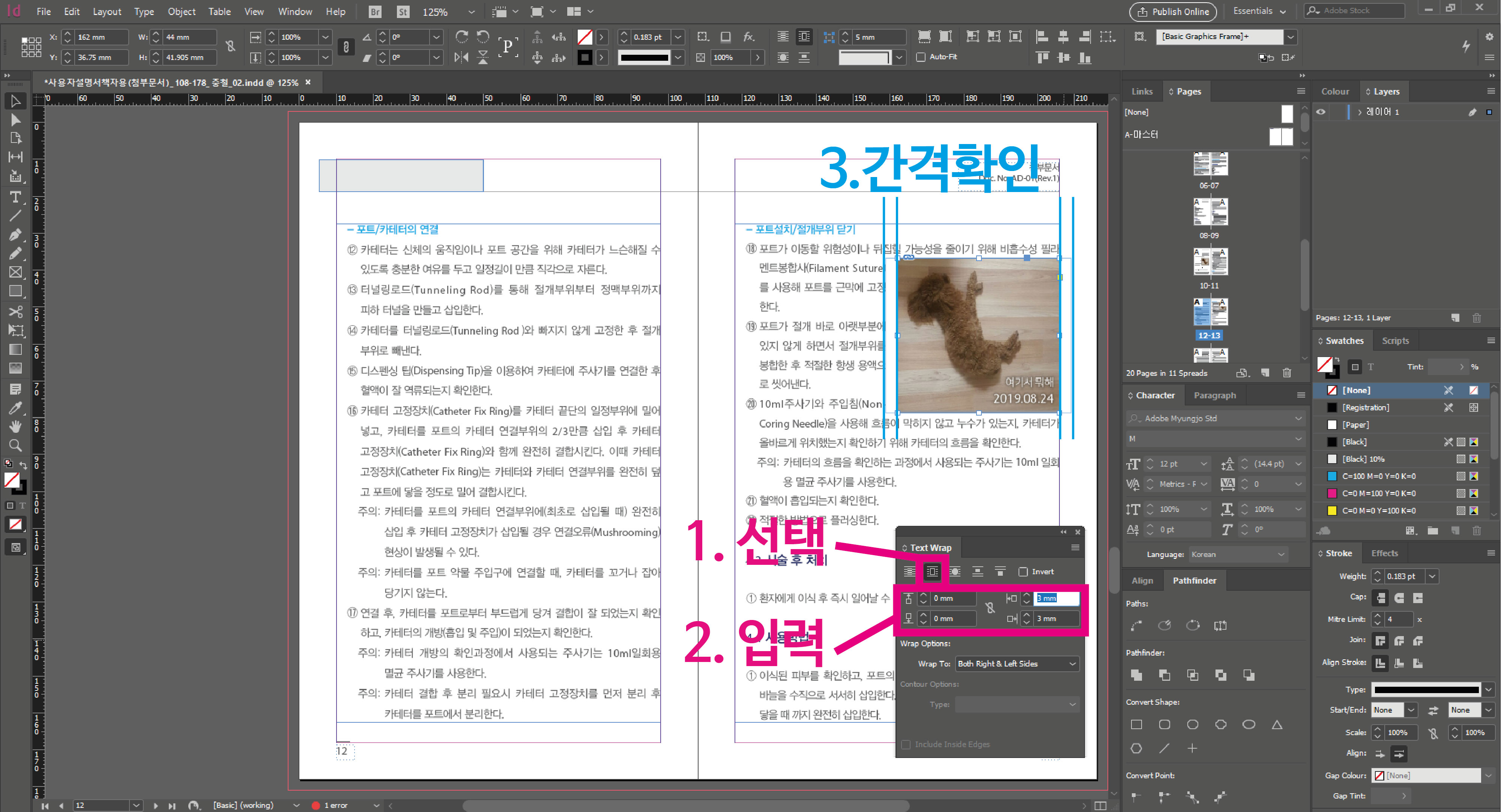The image size is (1501, 812).
Task: Open the font size 12 pt dropdown
Action: click(1204, 464)
